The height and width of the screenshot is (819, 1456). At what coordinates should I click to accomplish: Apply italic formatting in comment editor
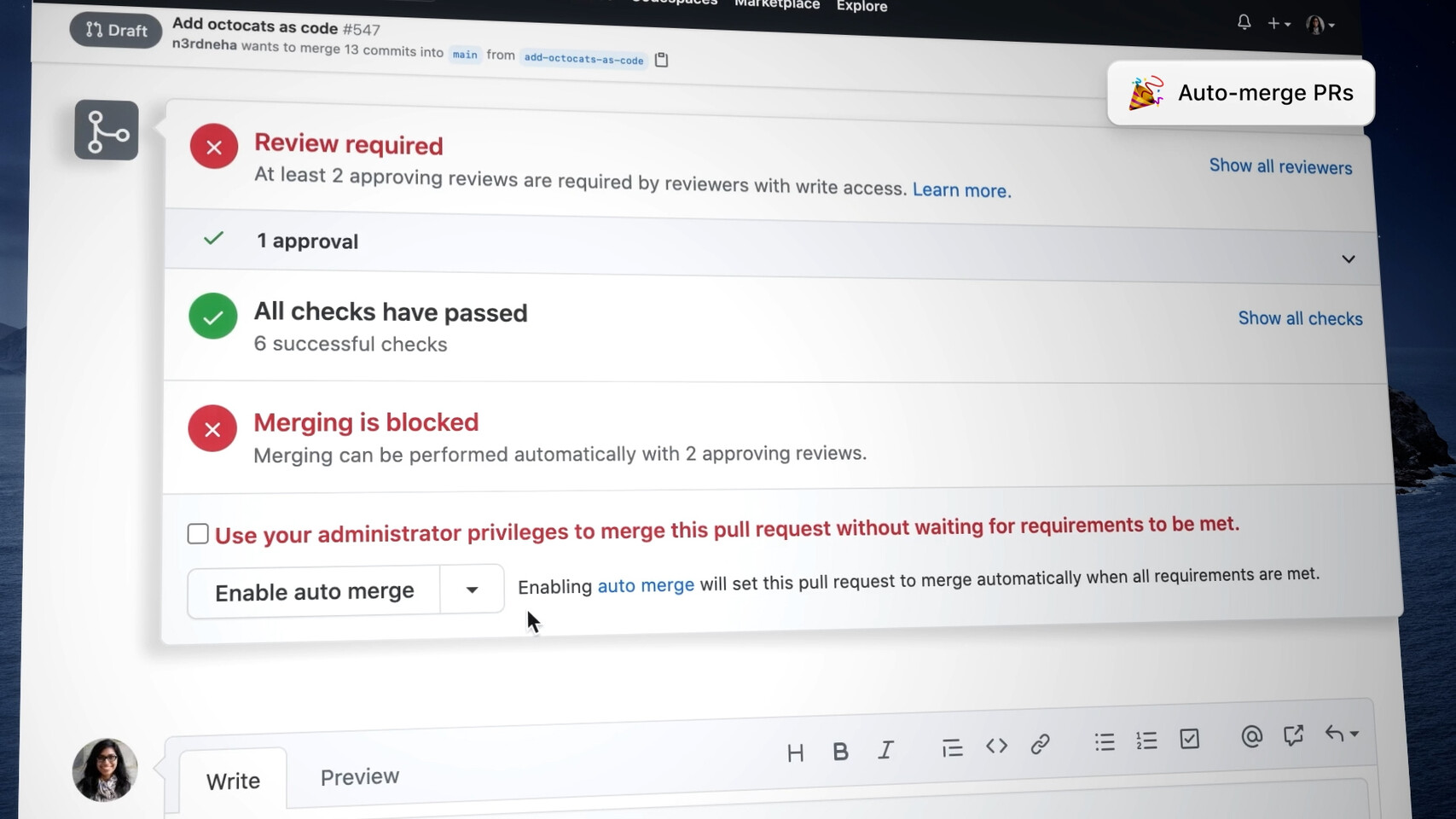[x=885, y=750]
